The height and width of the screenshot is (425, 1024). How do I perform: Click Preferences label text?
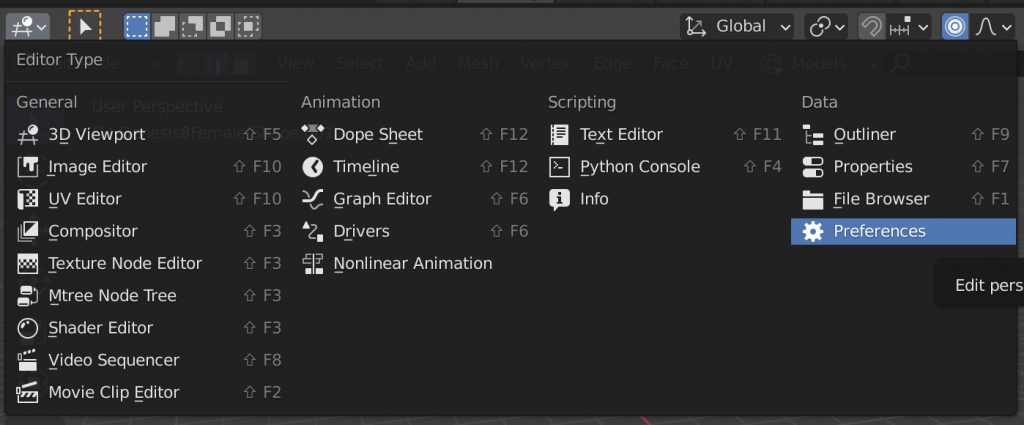(x=879, y=231)
